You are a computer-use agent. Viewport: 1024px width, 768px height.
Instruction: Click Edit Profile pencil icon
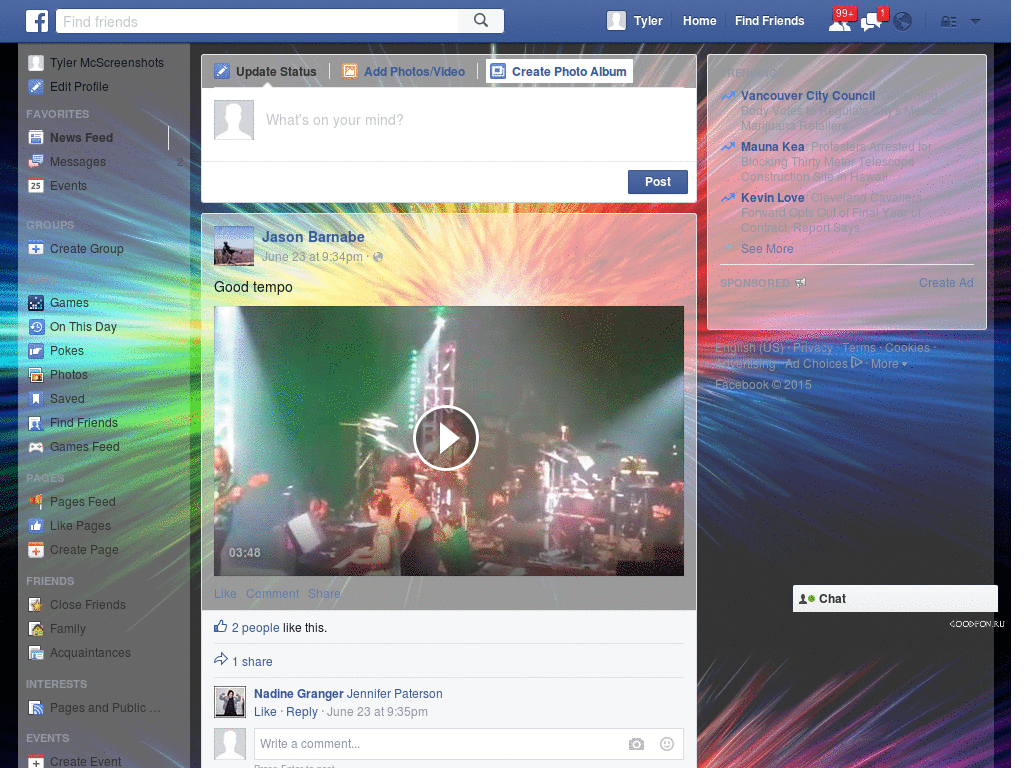point(36,87)
